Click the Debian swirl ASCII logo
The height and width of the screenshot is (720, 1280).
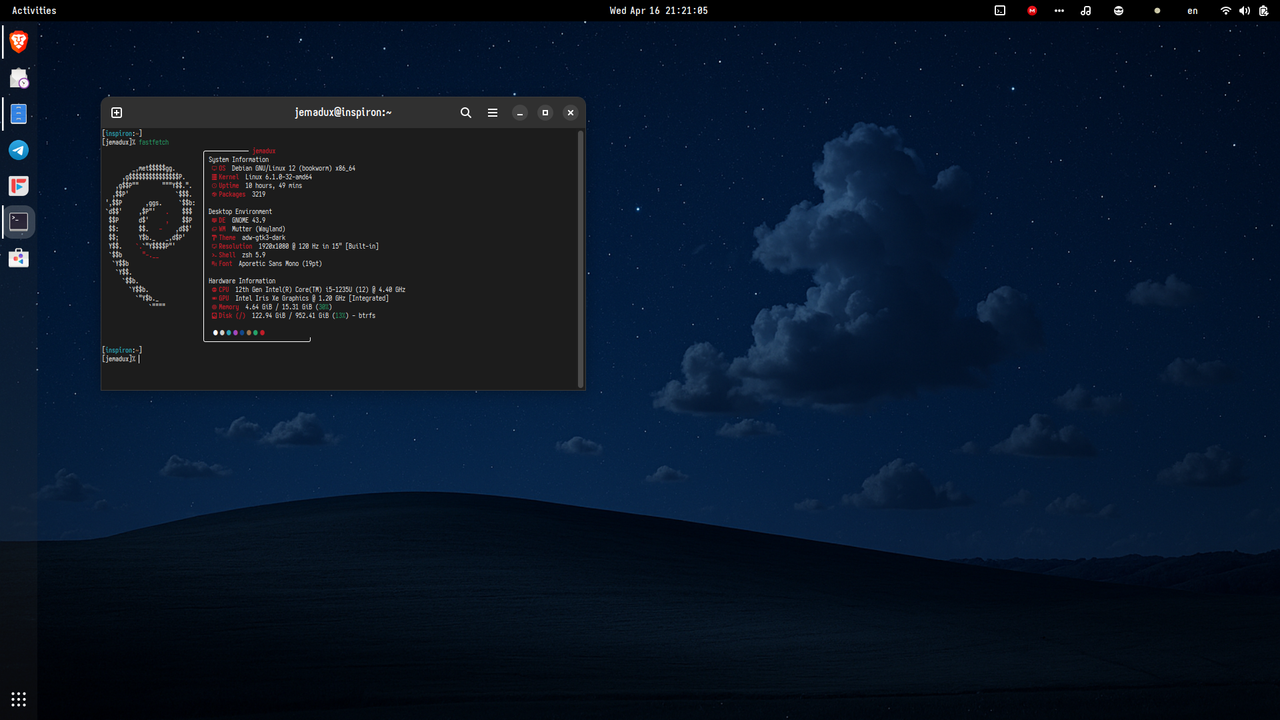[150, 236]
